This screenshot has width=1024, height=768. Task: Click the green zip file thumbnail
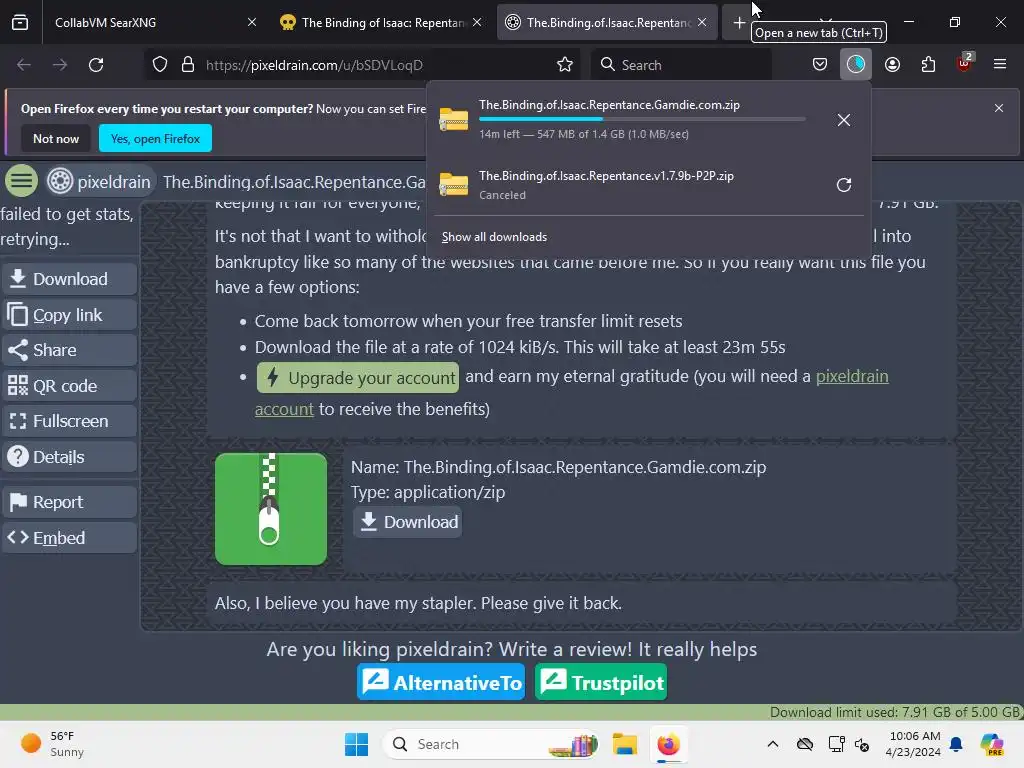coord(271,509)
